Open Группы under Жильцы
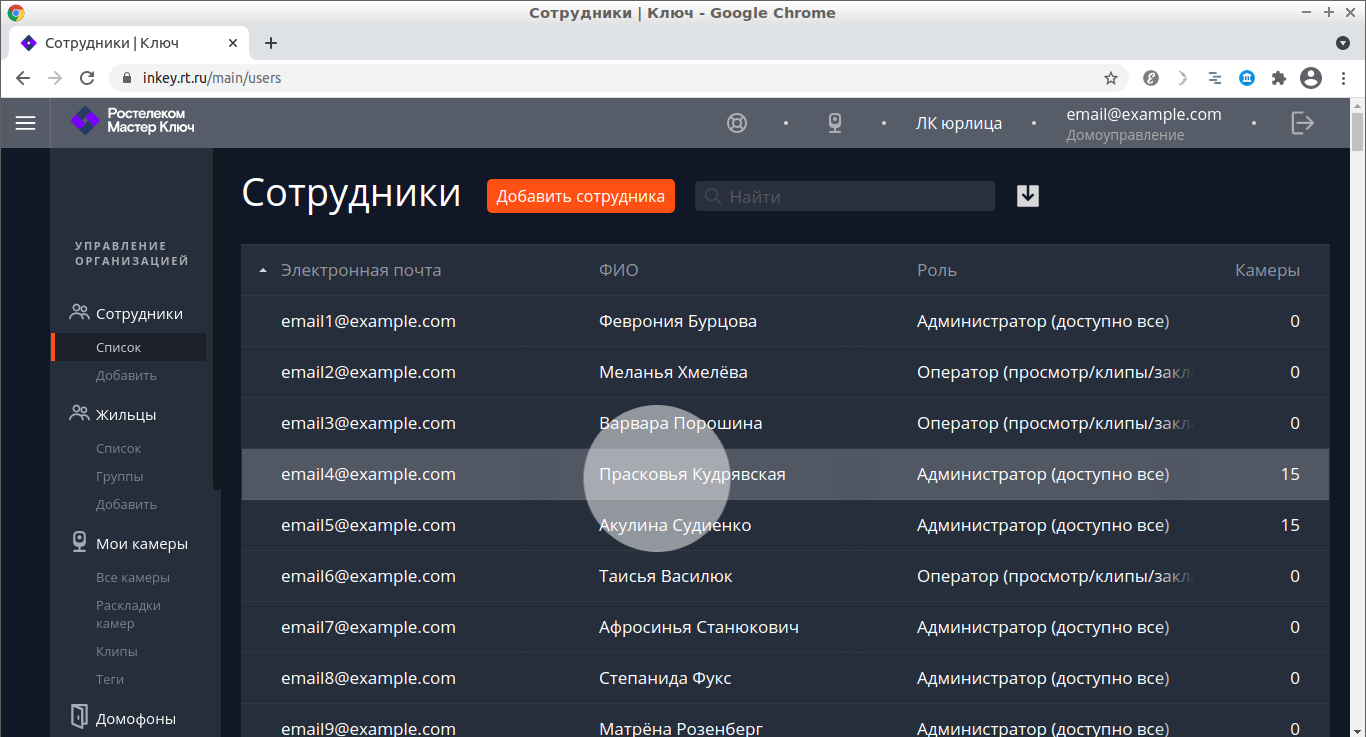Image resolution: width=1366 pixels, height=737 pixels. (x=119, y=477)
